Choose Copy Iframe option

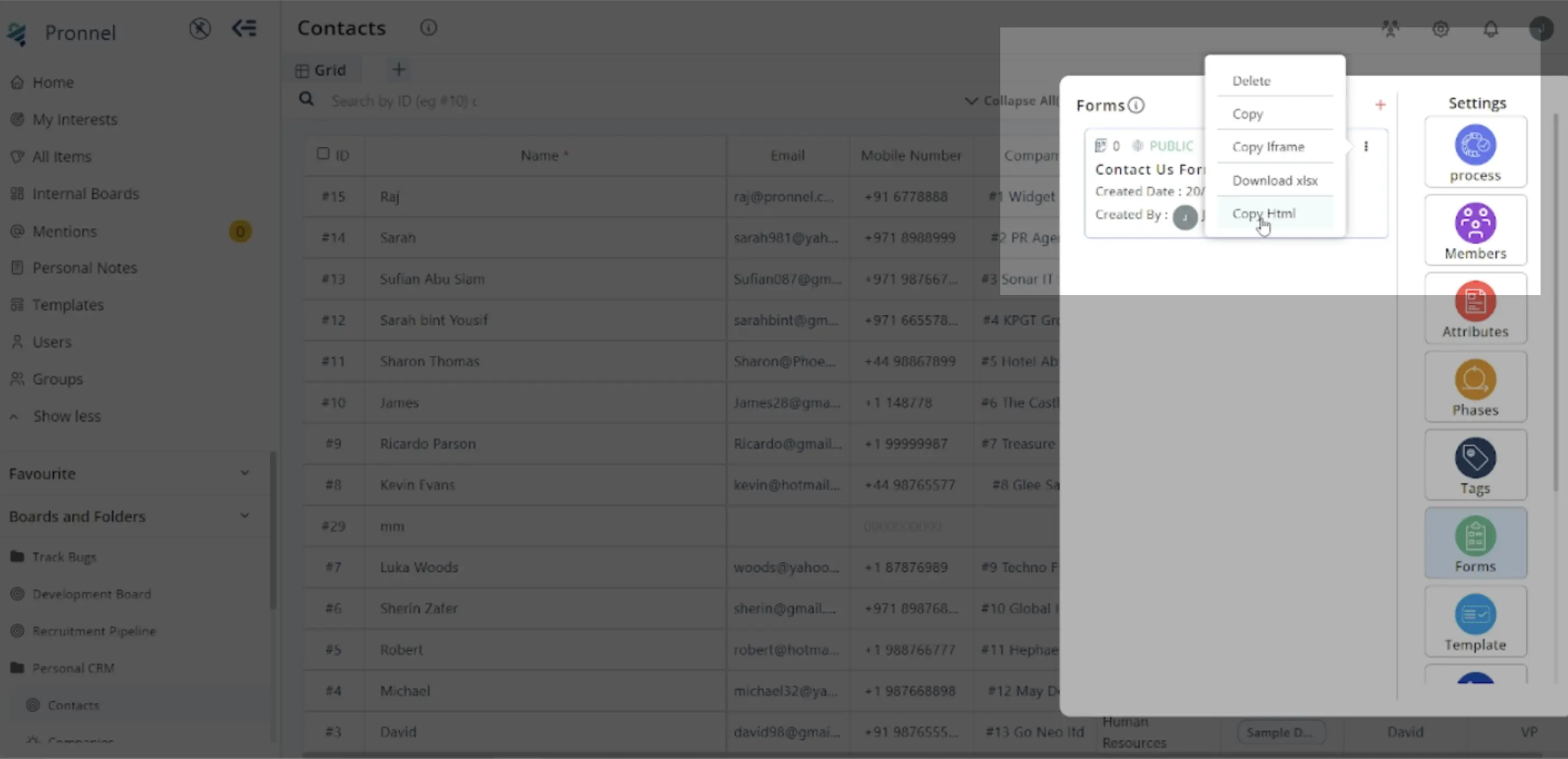pyautogui.click(x=1268, y=147)
